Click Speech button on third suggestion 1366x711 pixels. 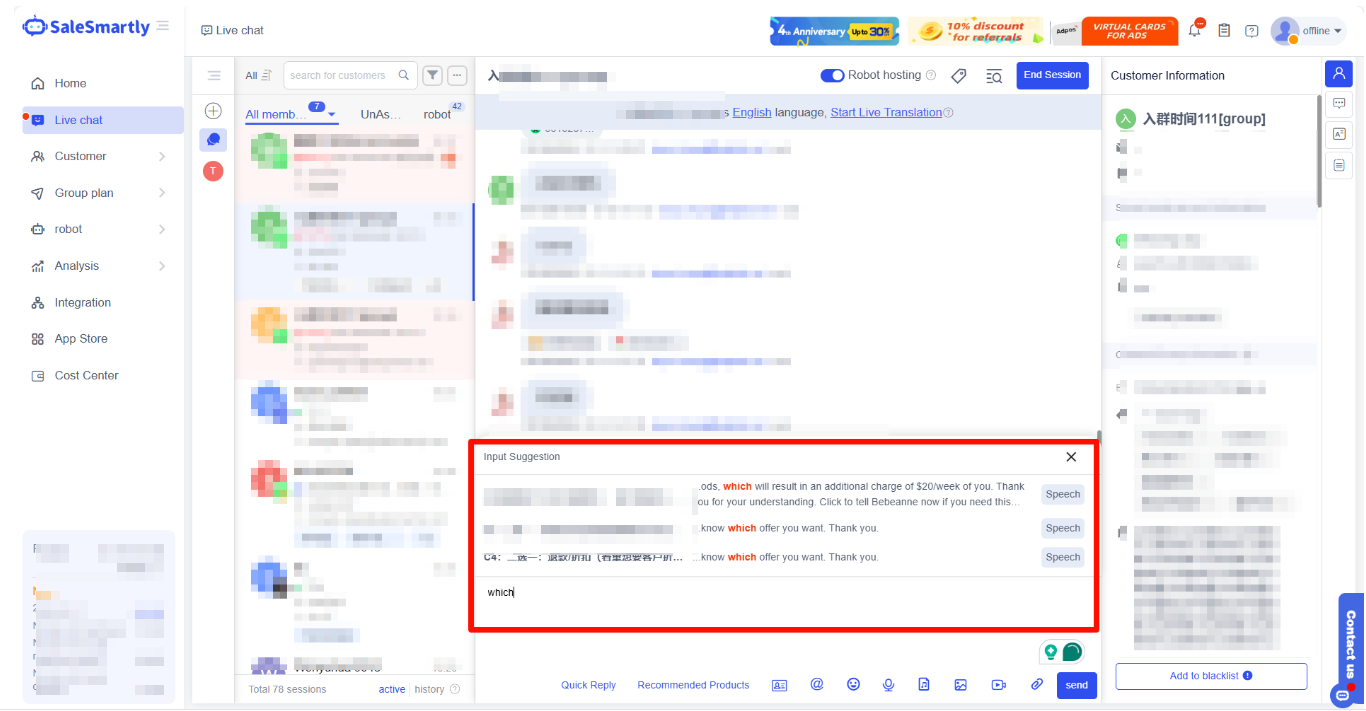click(1062, 557)
